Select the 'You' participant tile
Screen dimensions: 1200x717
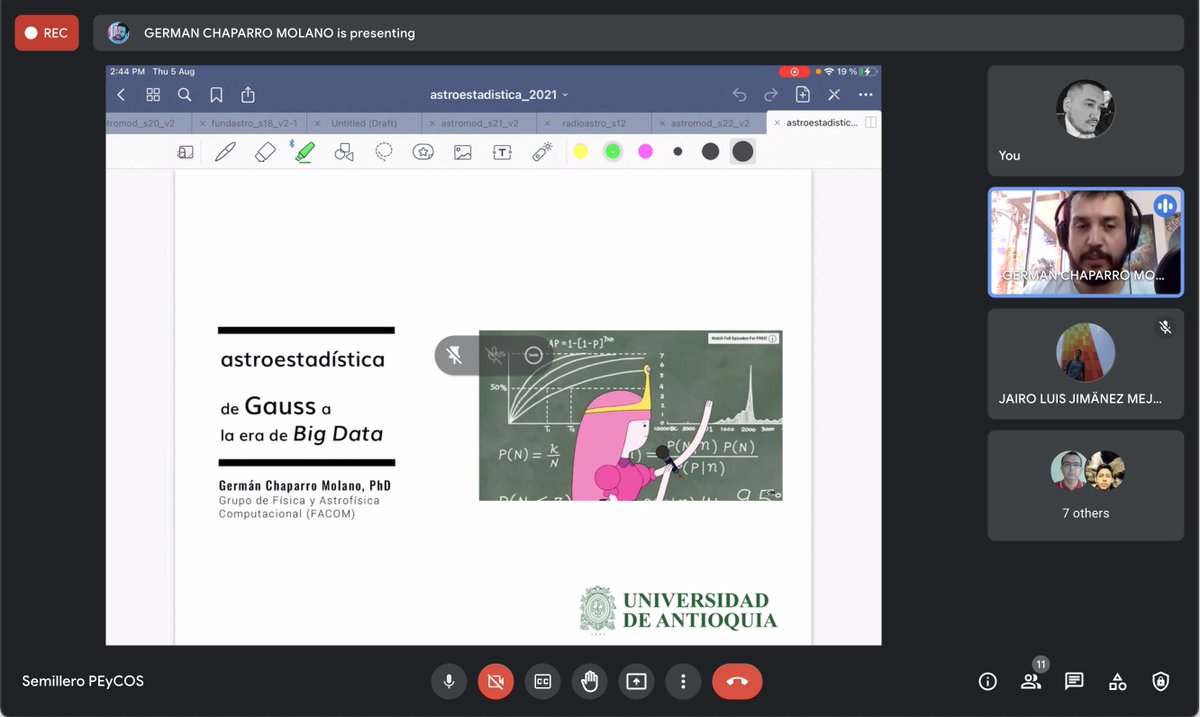[x=1085, y=121]
